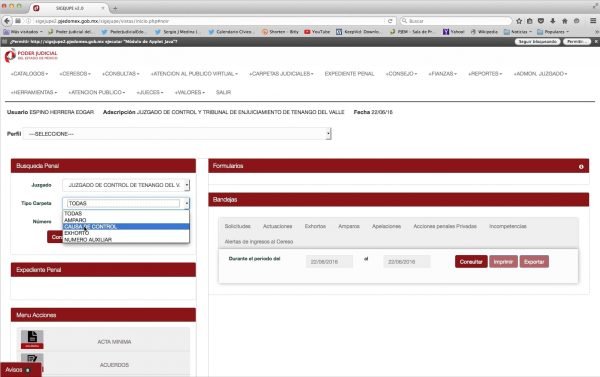Screen dimensions: 600x377
Task: Open the Juzgado dropdown
Action: [126, 185]
